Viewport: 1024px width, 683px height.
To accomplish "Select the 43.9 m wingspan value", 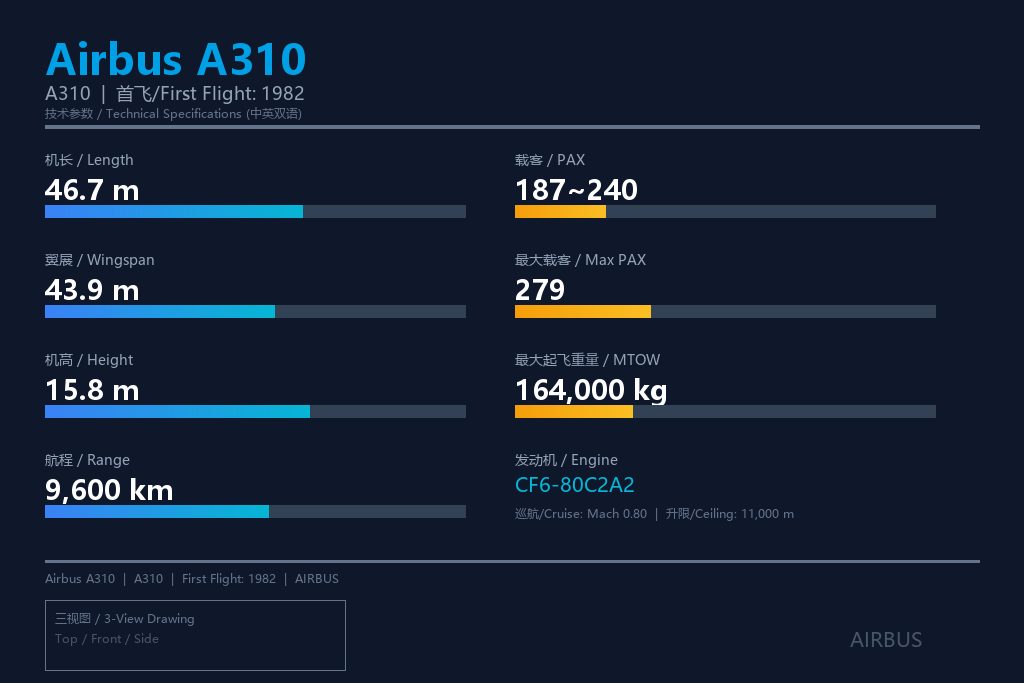I will coord(92,290).
